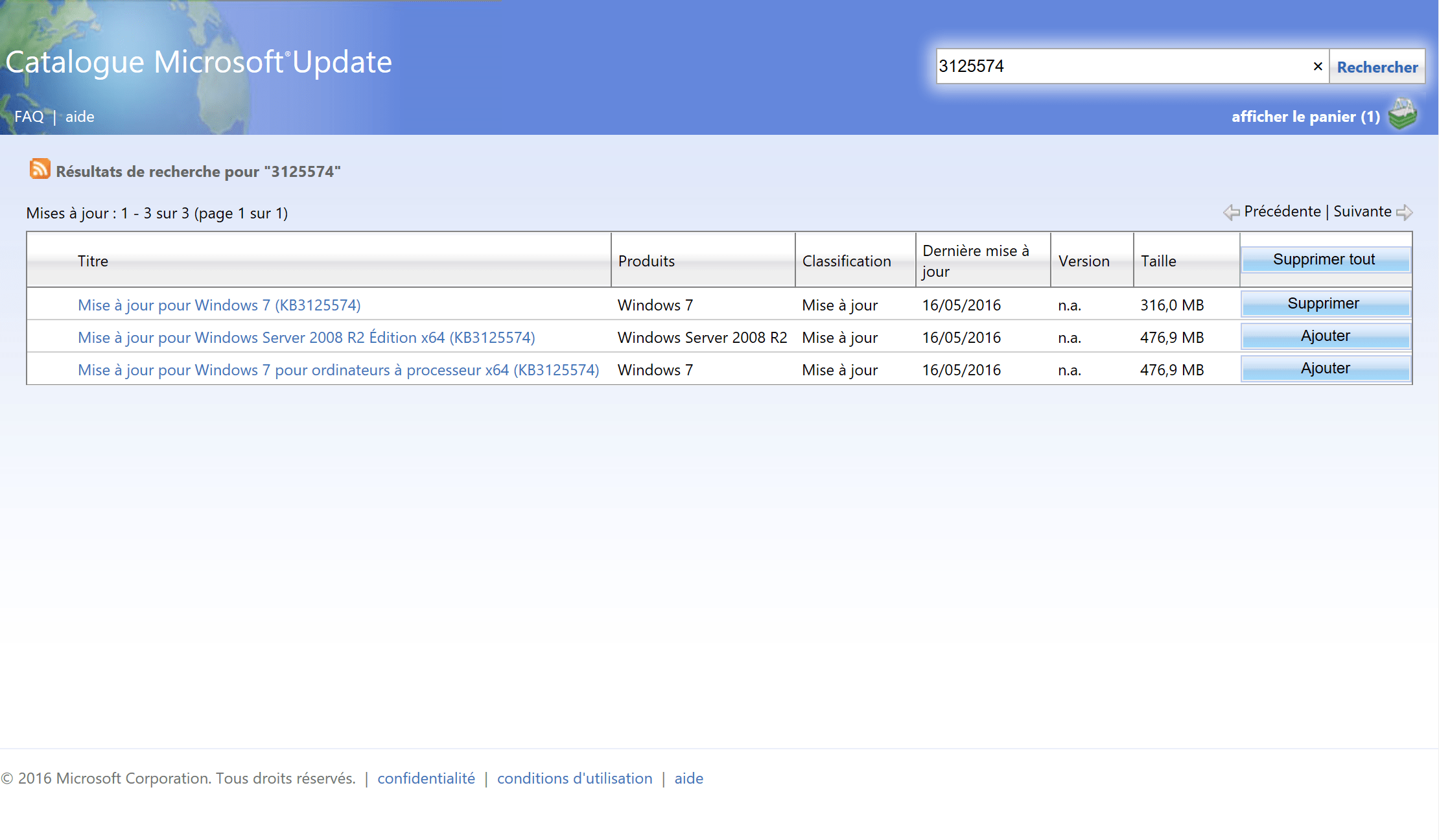
Task: Click the Précédente left arrow icon
Action: click(x=1232, y=212)
